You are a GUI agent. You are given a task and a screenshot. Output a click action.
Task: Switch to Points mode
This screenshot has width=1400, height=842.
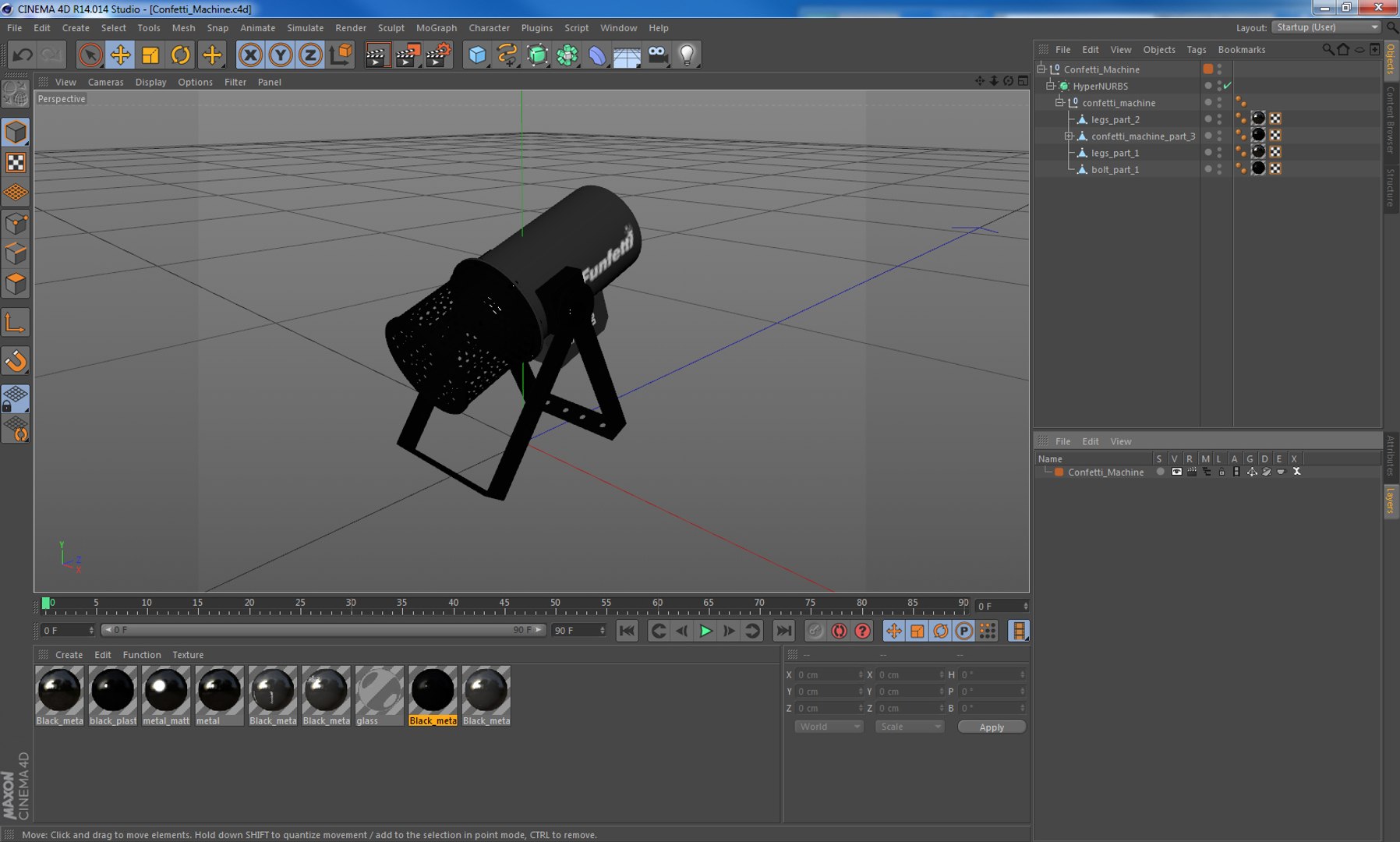(x=16, y=225)
